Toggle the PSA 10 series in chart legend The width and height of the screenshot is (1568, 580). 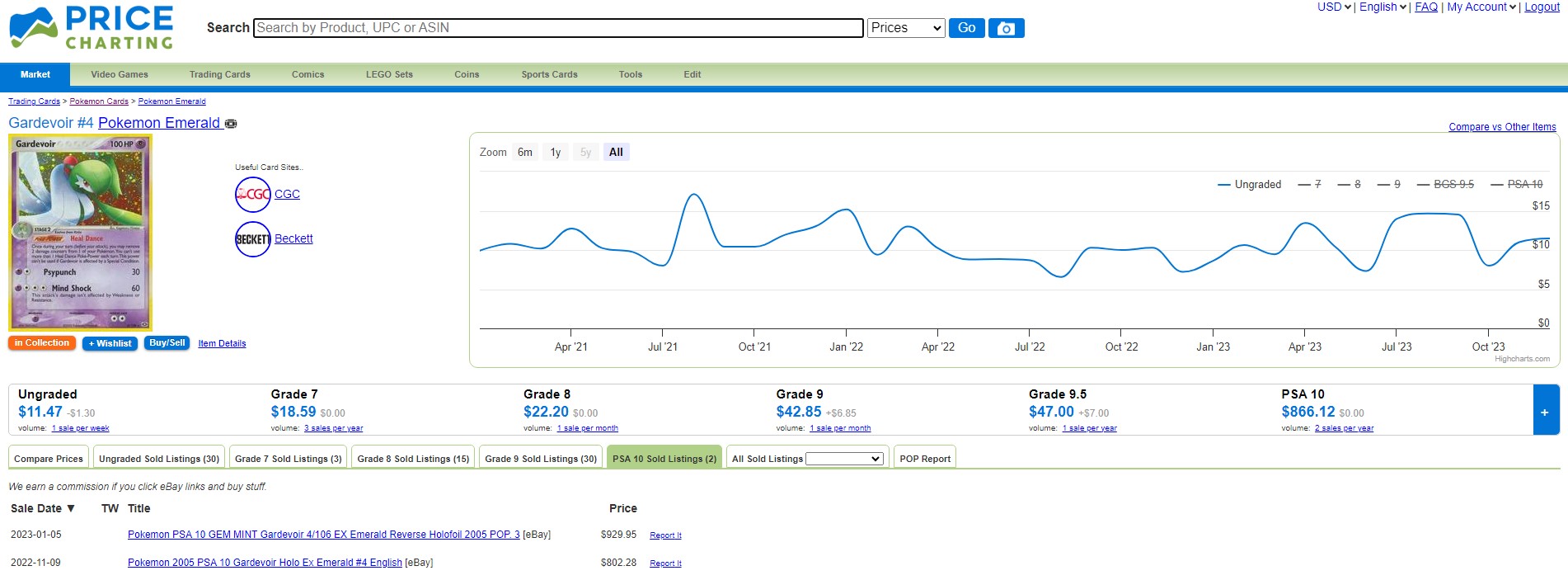(1516, 185)
